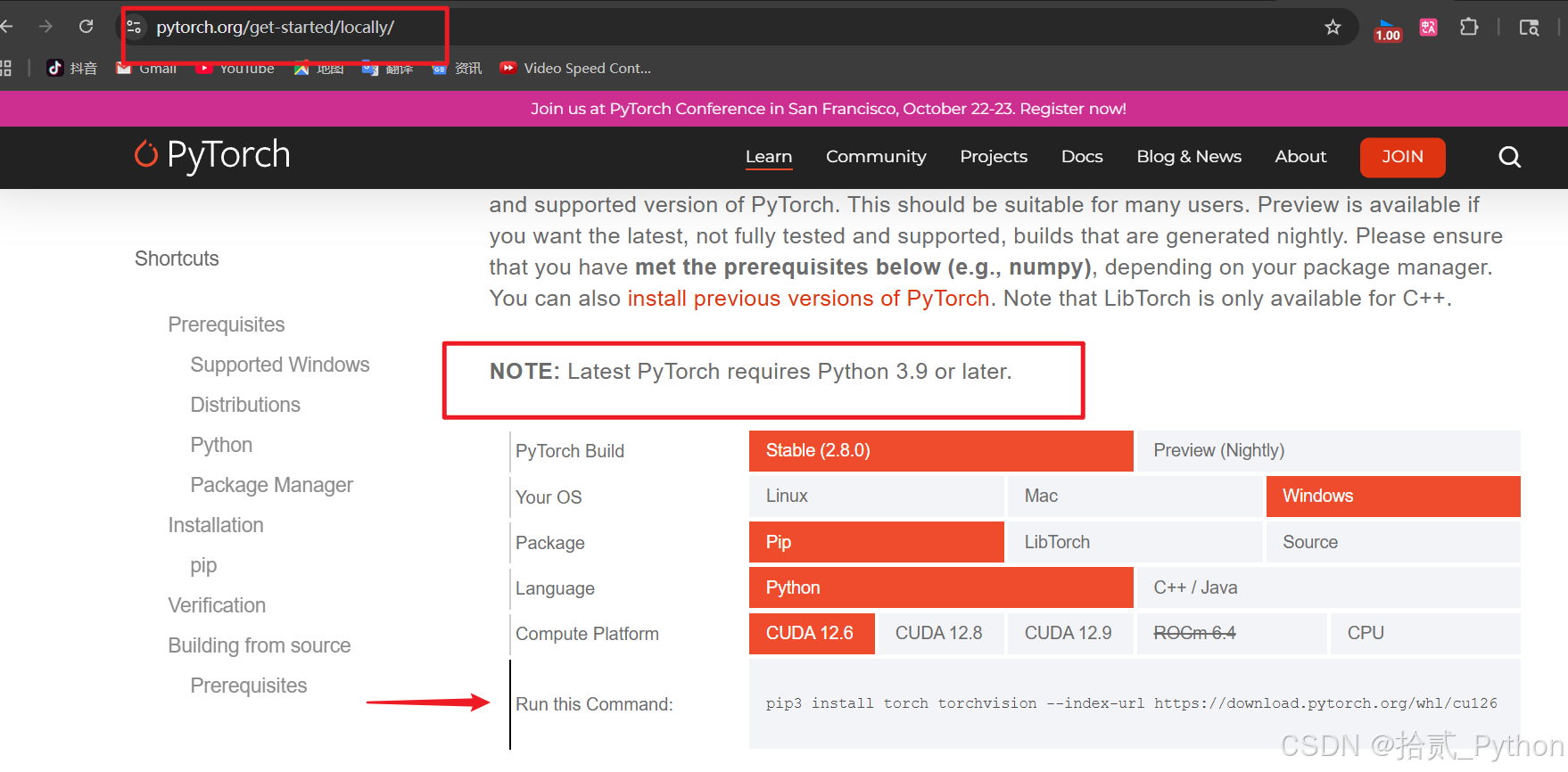Open the site information icon beside the URL
Viewport: 1568px width, 772px height.
tap(135, 28)
